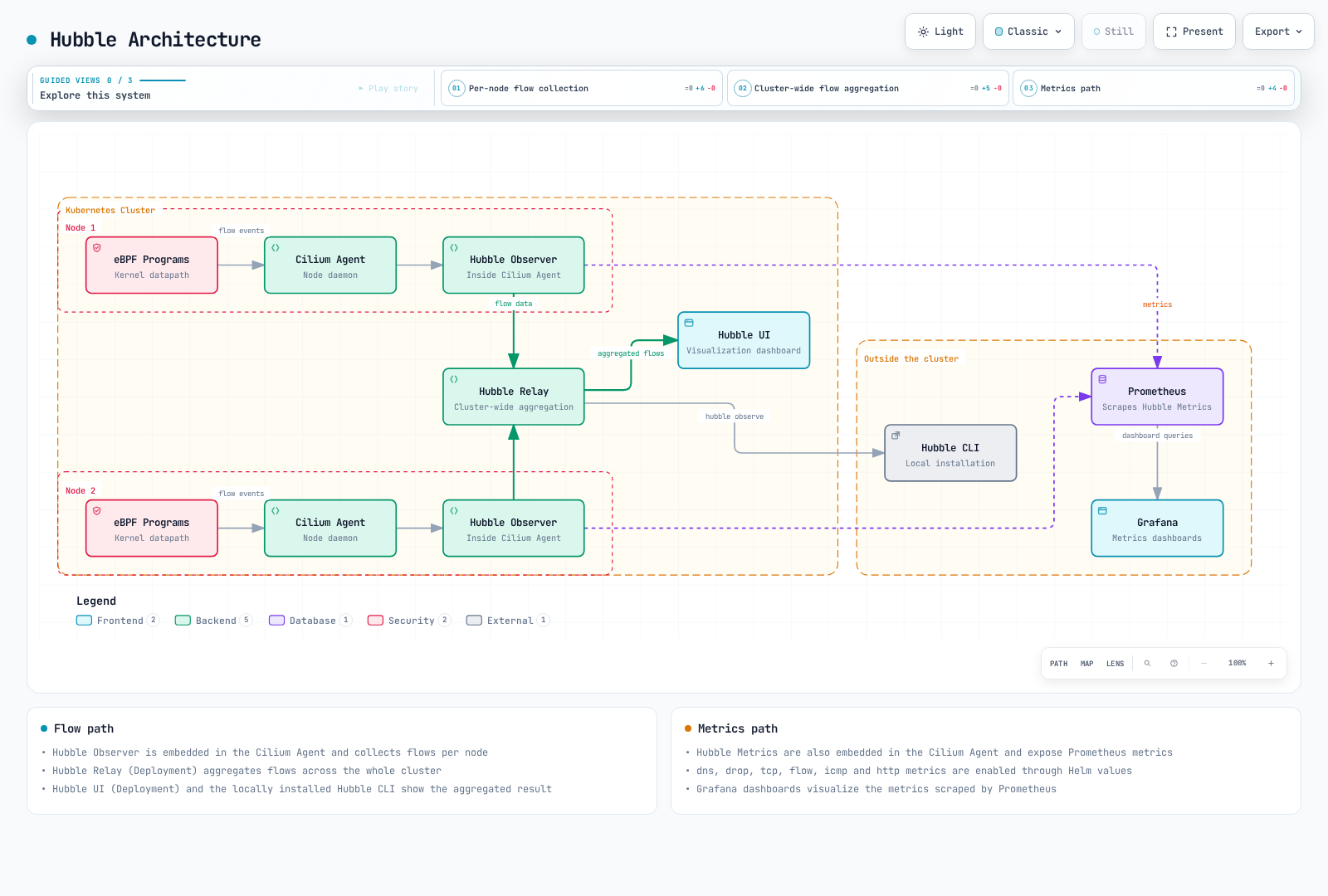Zoom in with the plus icon
The width and height of the screenshot is (1328, 896).
[x=1271, y=664]
